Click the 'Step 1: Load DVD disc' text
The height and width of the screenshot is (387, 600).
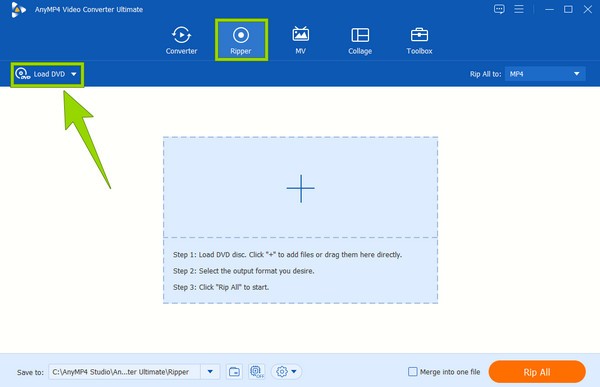[287, 255]
